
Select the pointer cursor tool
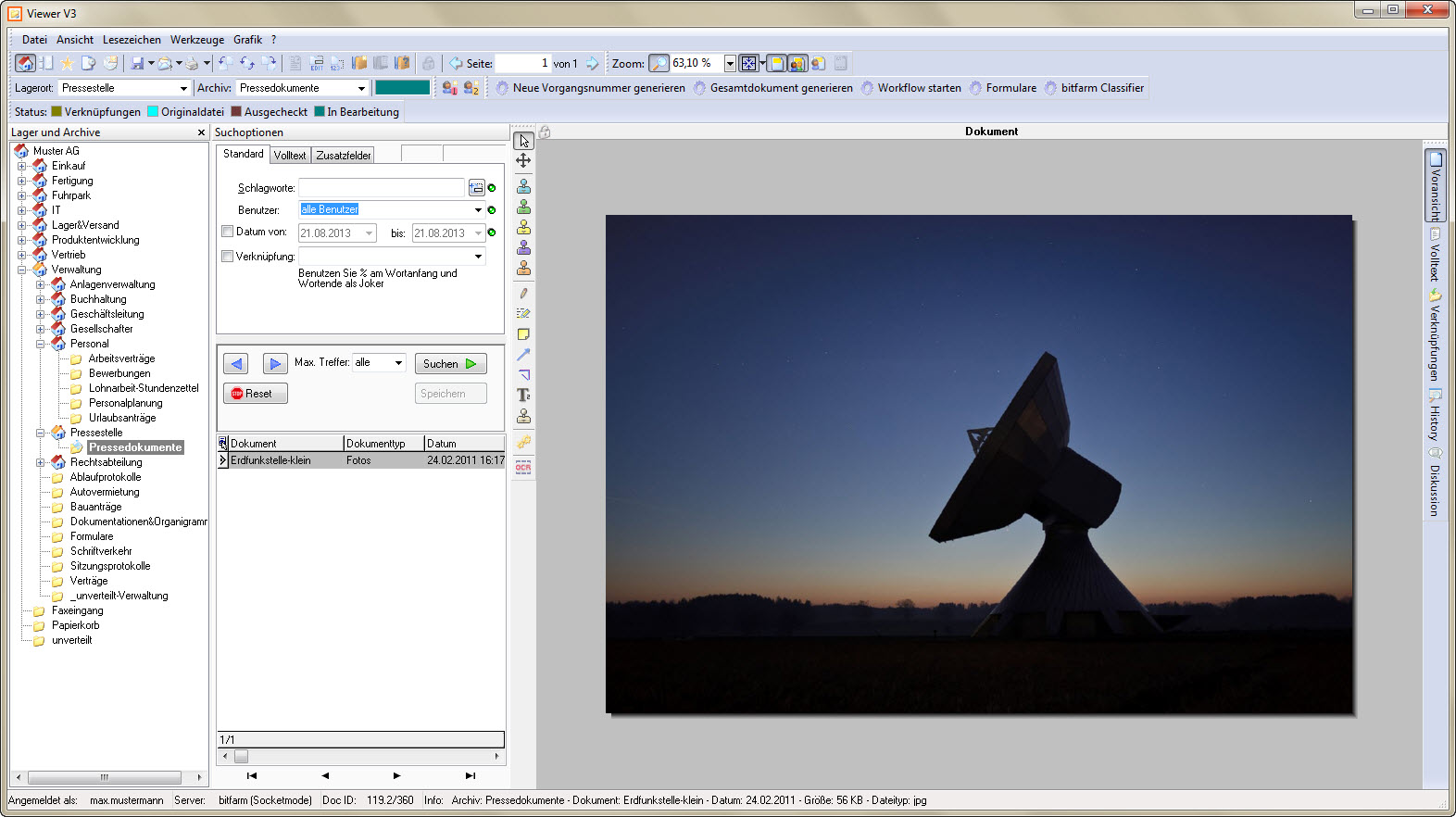click(523, 141)
